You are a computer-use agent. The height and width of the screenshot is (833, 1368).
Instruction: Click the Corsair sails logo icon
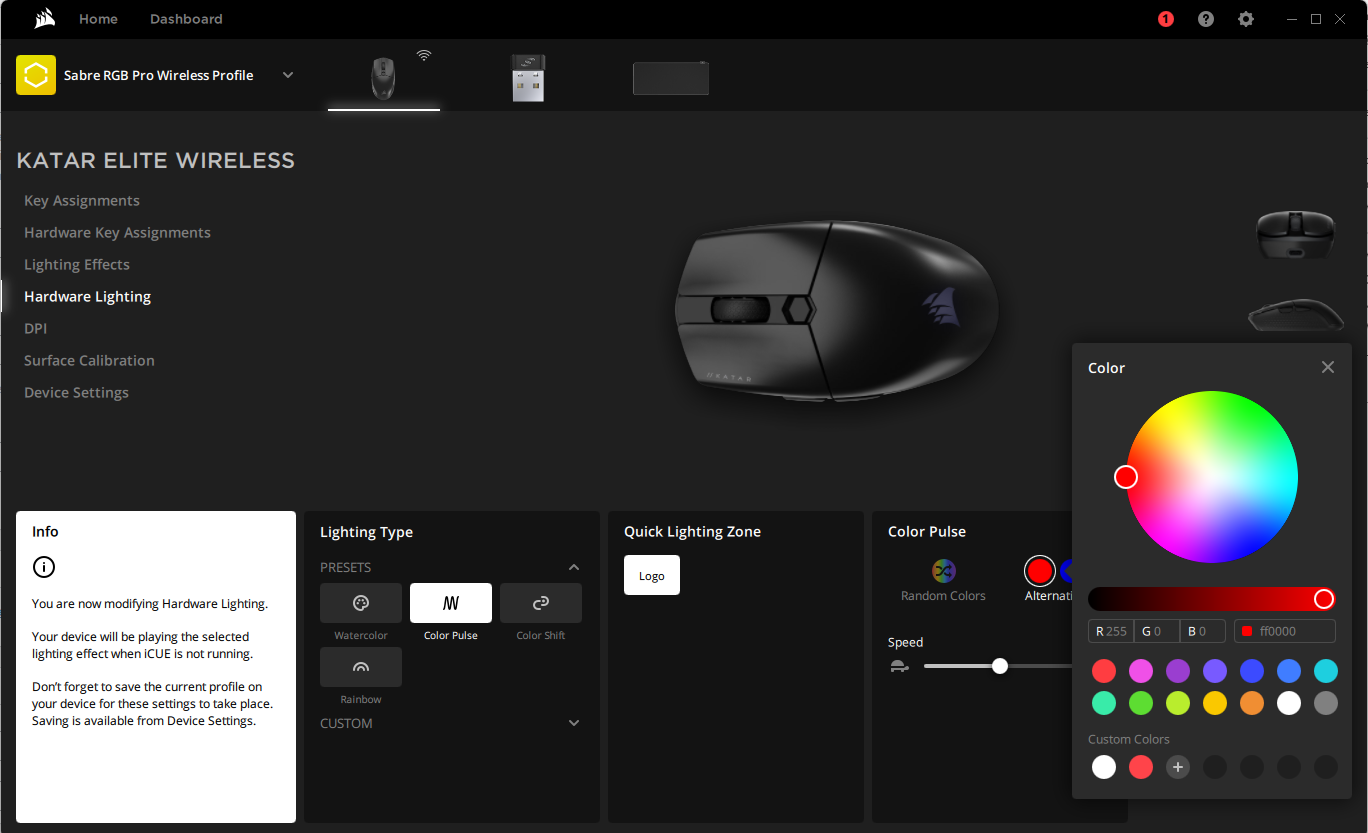(44, 18)
